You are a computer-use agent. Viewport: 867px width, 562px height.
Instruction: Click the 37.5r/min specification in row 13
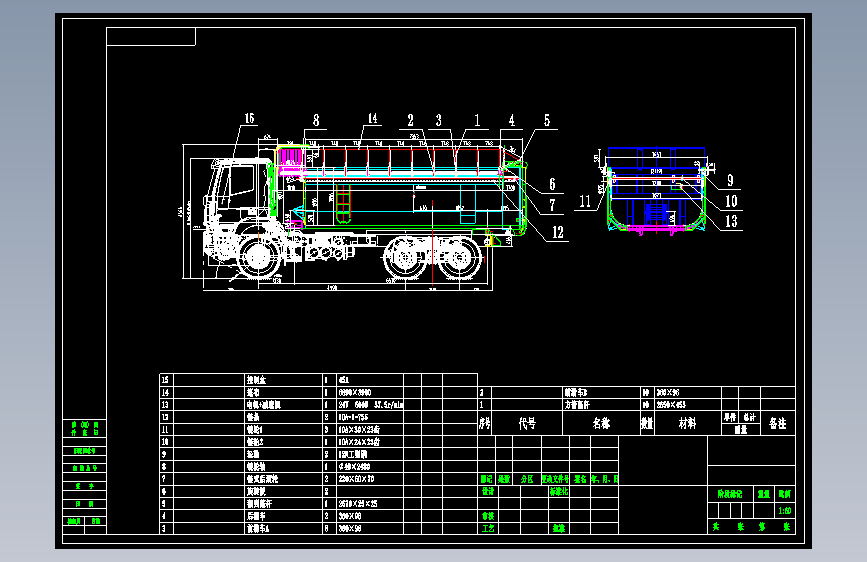tap(388, 405)
